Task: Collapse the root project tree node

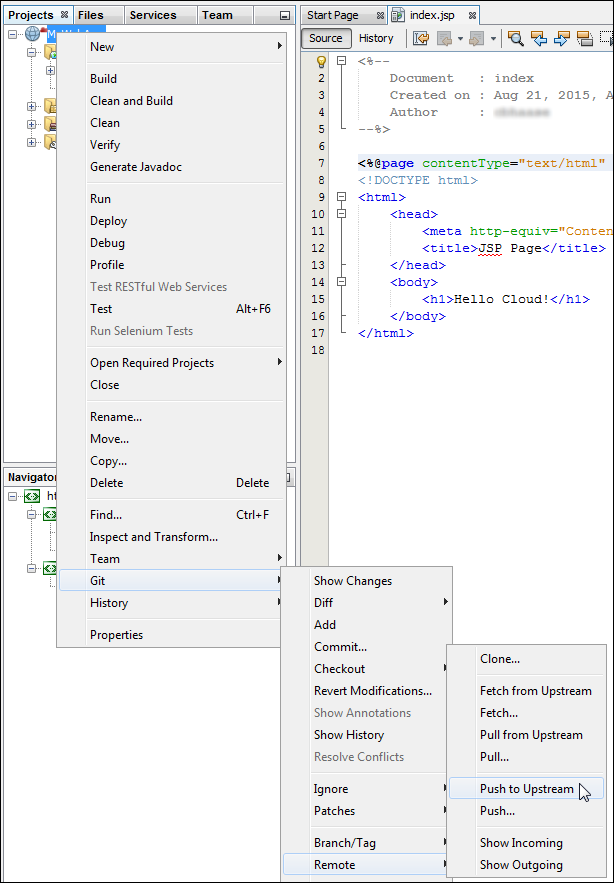Action: pos(13,33)
